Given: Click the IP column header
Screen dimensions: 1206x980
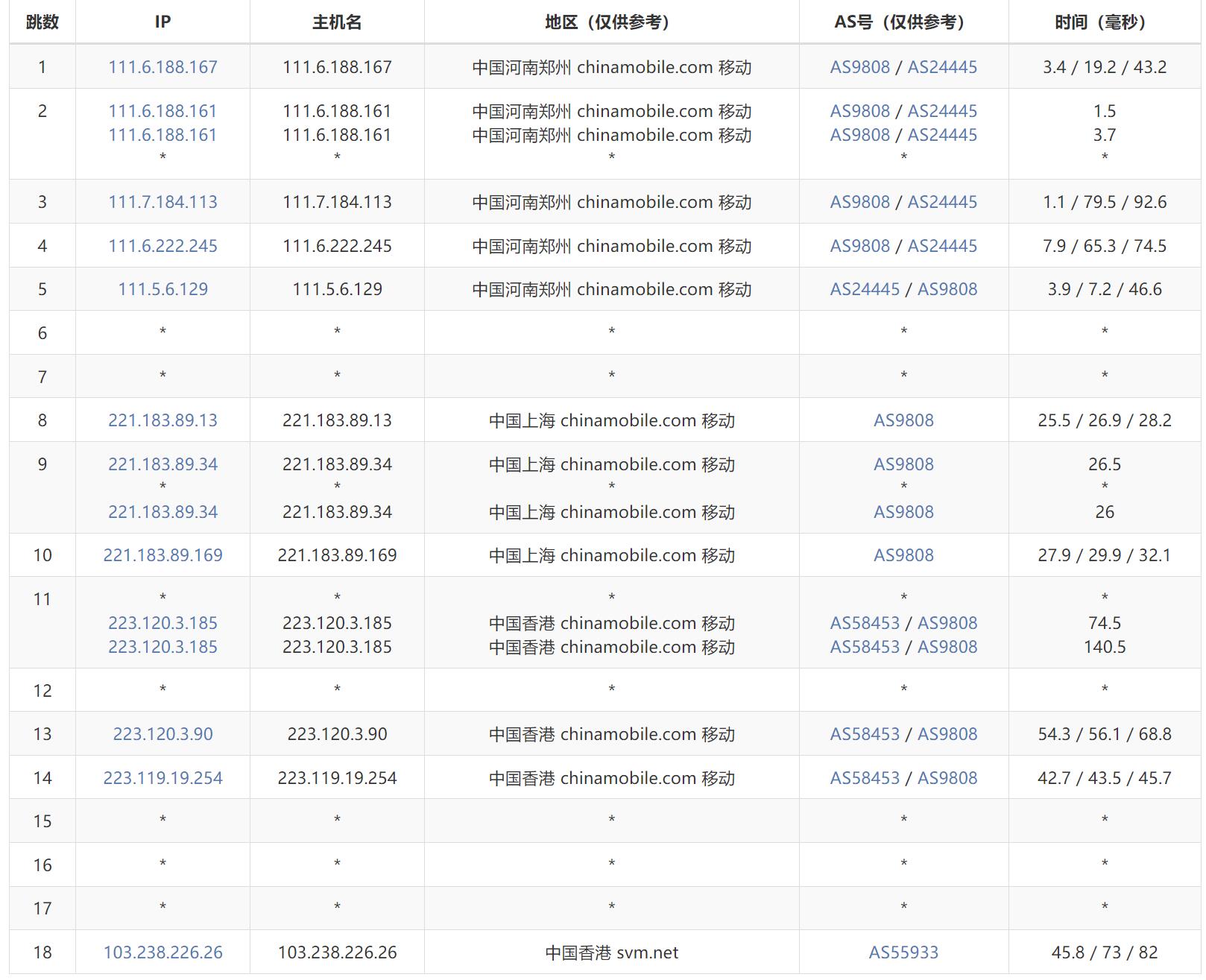Looking at the screenshot, I should (x=162, y=22).
